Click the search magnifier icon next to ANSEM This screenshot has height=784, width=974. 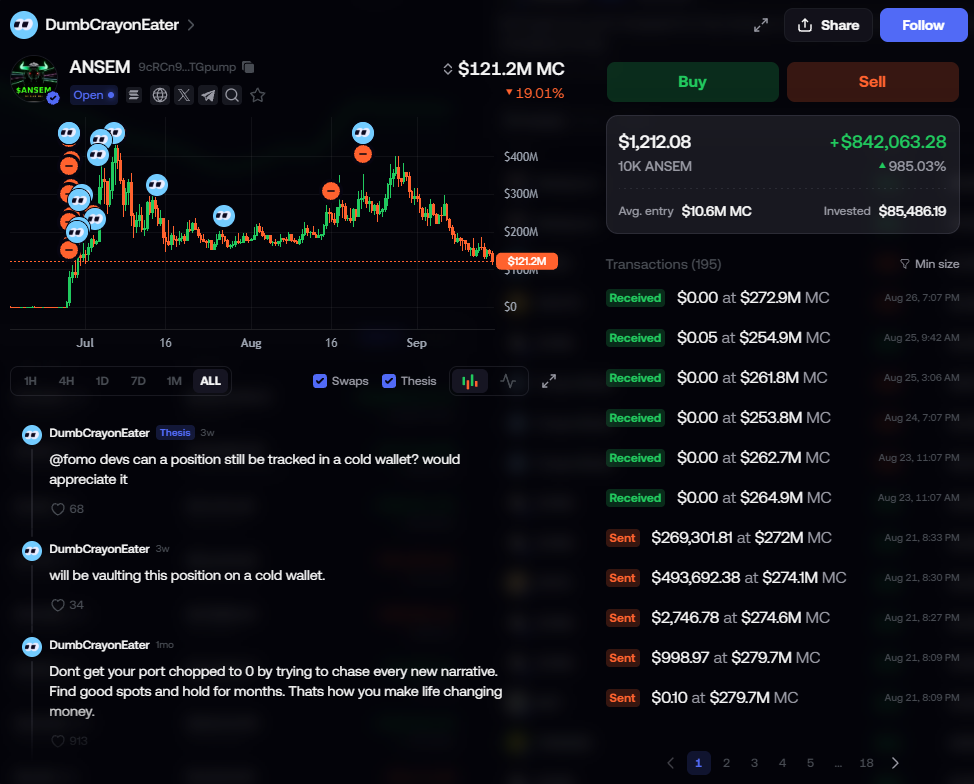(x=232, y=95)
